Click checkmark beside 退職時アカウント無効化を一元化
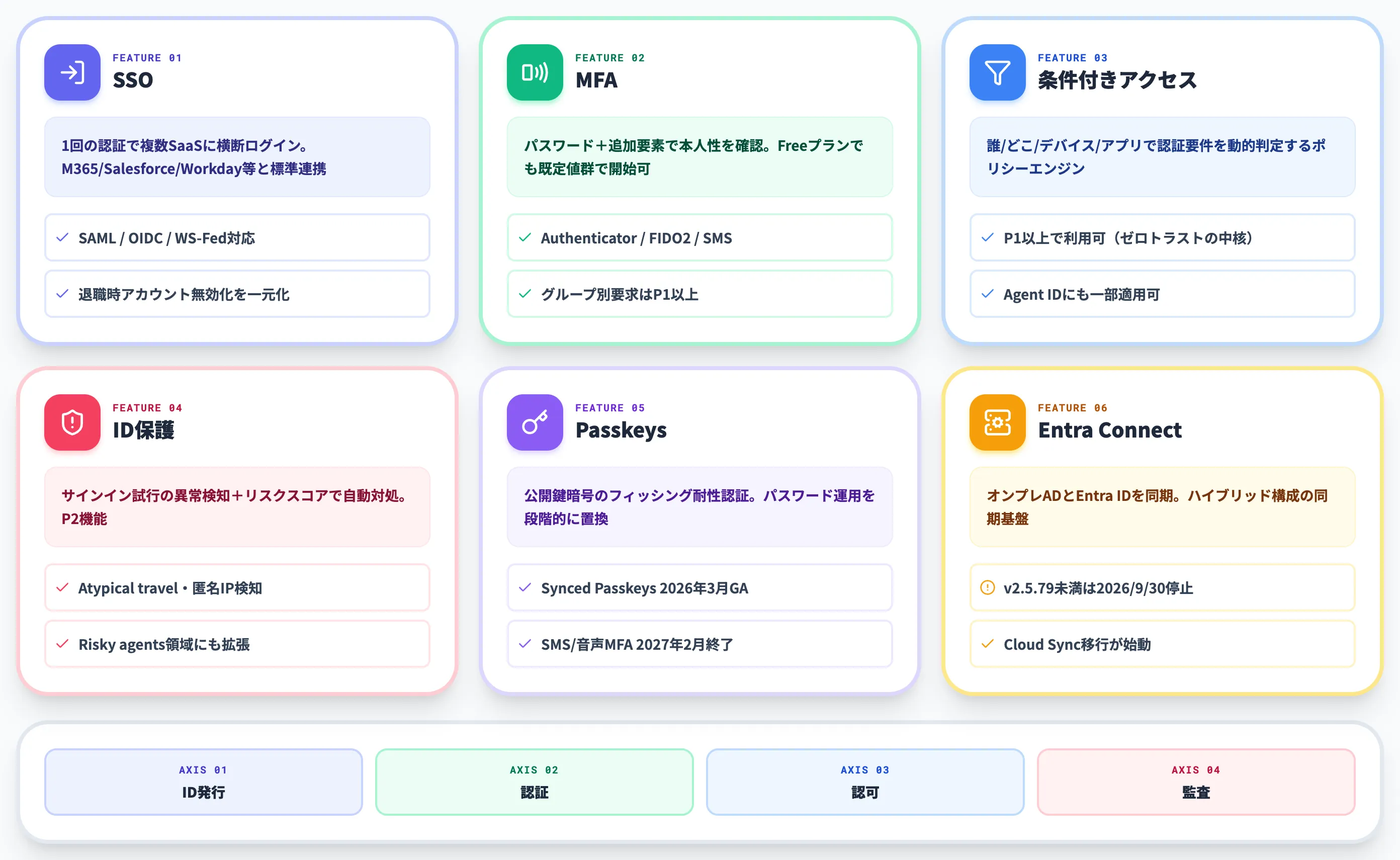The height and width of the screenshot is (860, 1400). [62, 294]
